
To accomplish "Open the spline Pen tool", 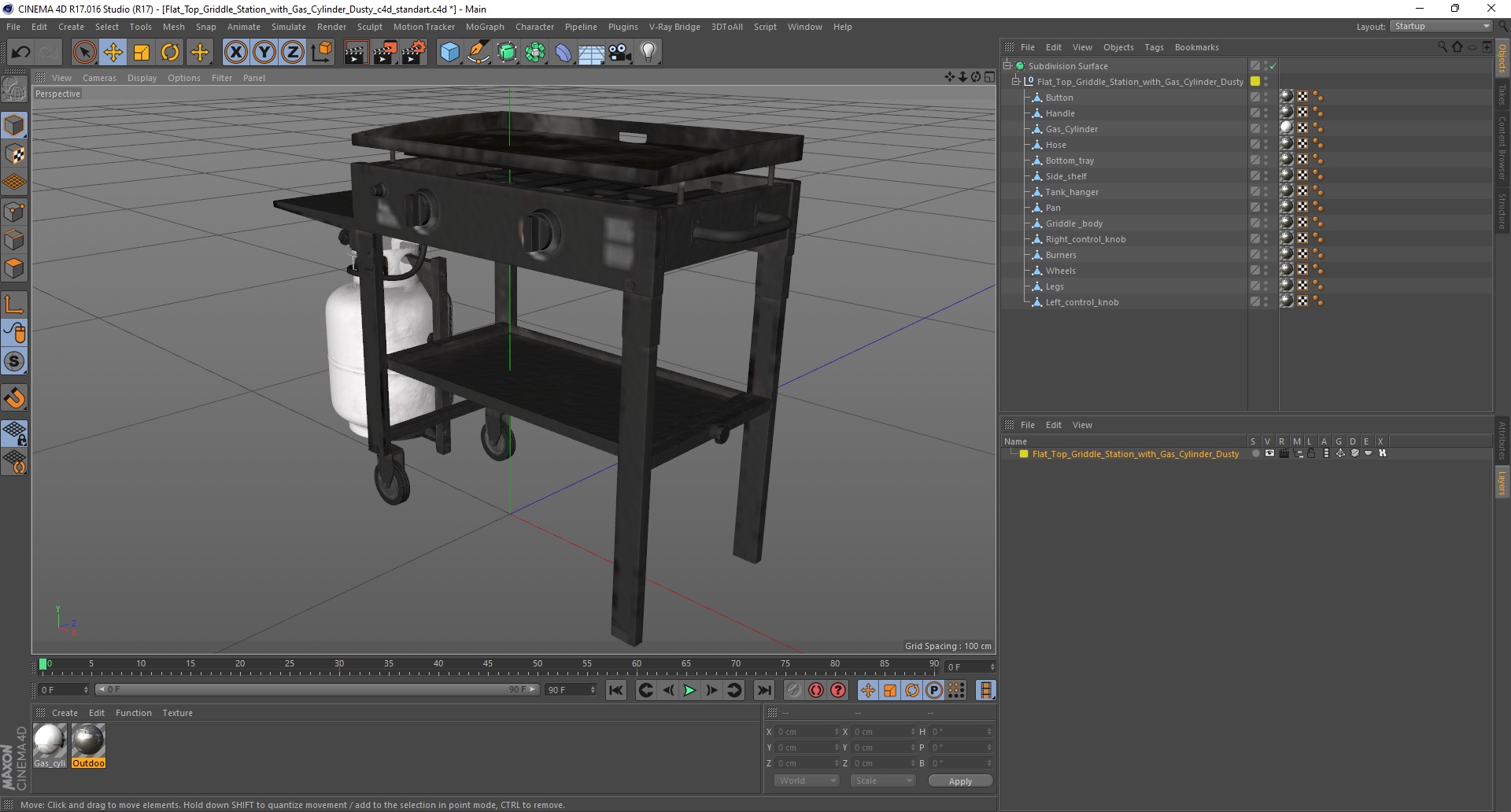I will coord(478,53).
